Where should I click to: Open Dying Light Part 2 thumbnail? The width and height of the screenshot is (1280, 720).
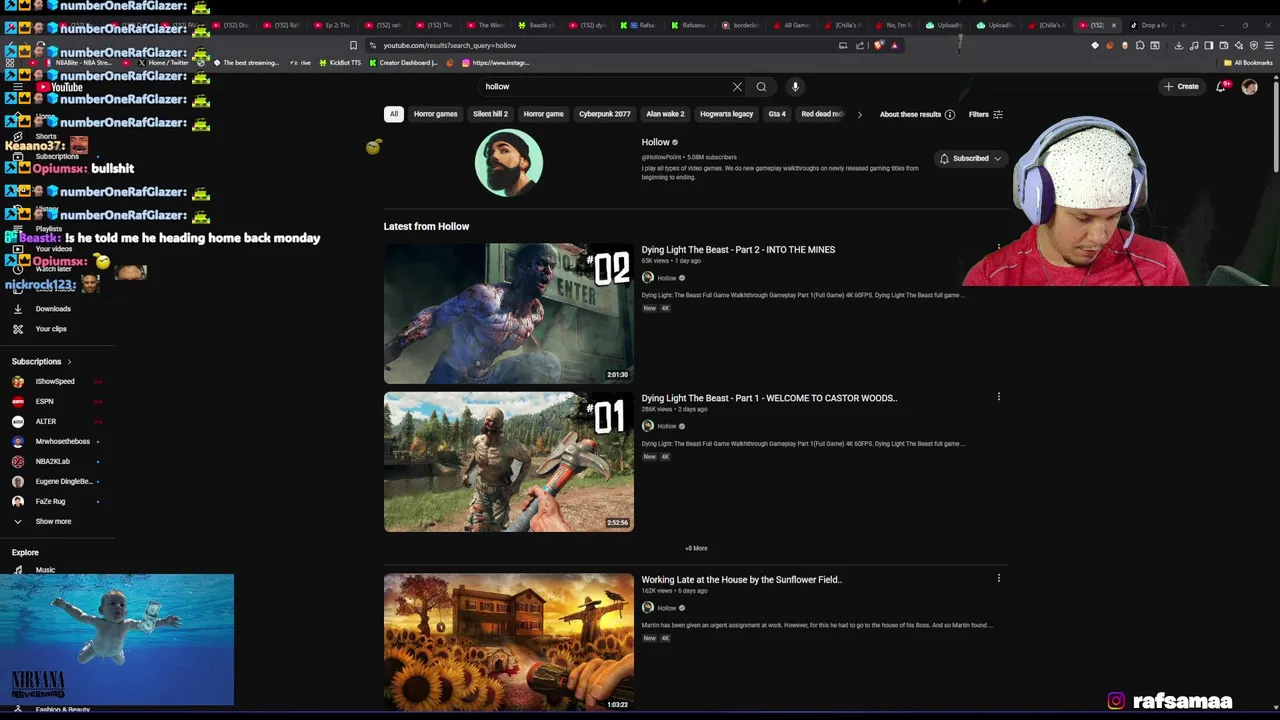[x=509, y=314]
